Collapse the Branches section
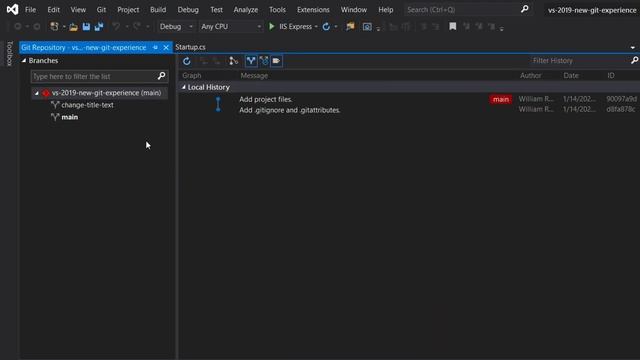Viewport: 640px width, 360px height. coord(24,60)
